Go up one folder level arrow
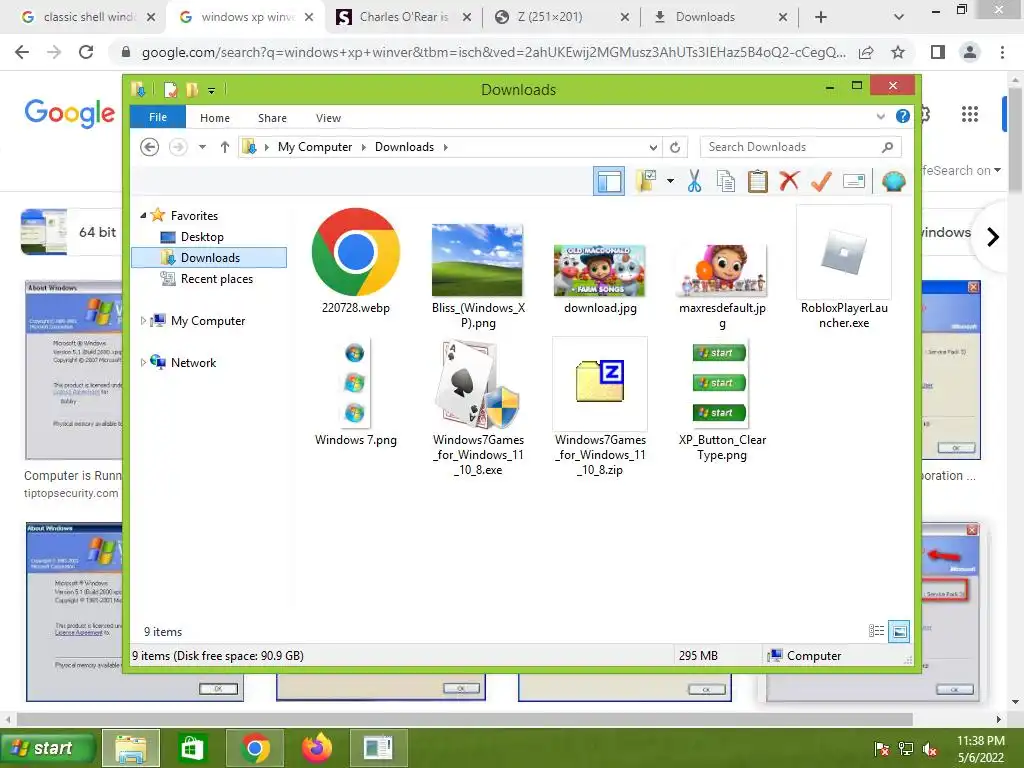 coord(225,147)
